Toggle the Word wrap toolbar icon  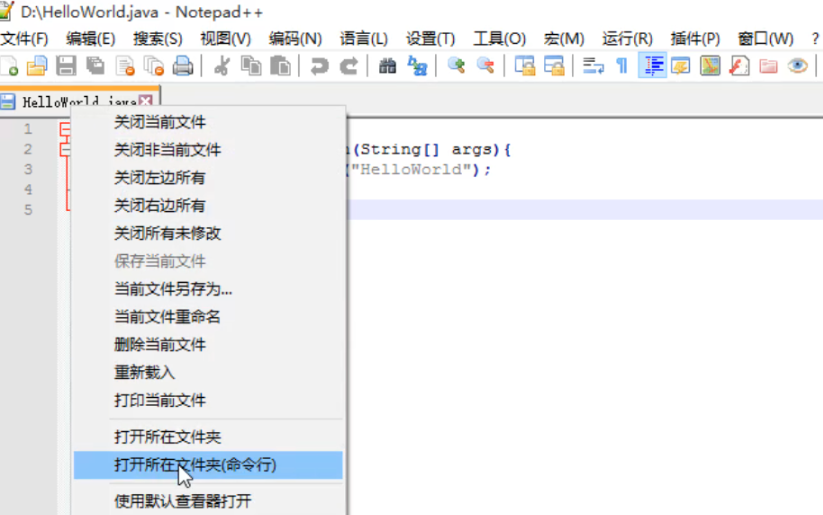[593, 66]
